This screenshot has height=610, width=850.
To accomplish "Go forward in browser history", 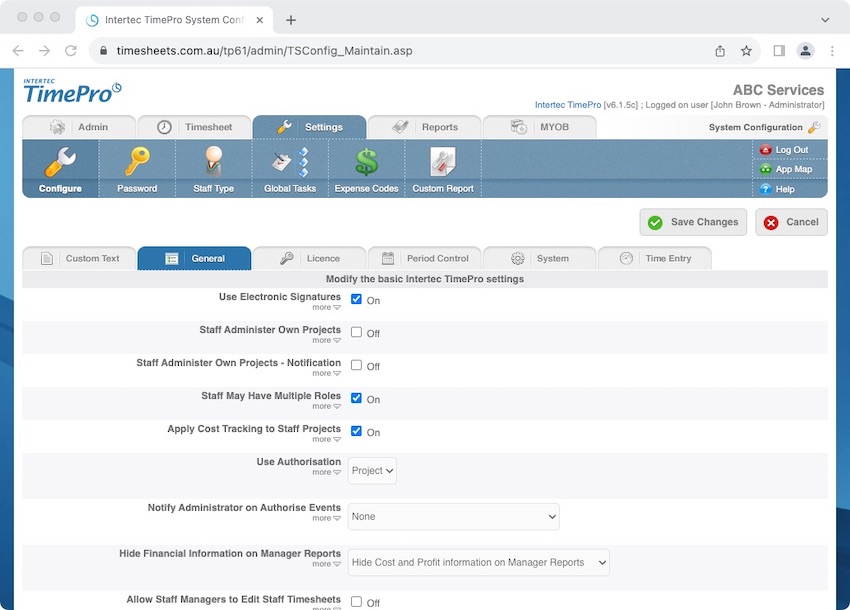I will (44, 51).
